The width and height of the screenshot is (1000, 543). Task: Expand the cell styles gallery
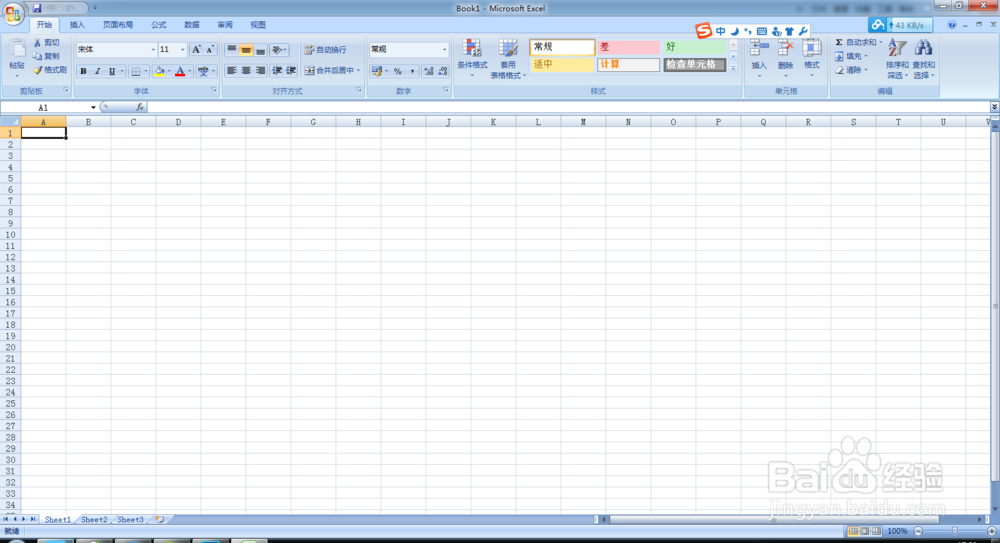point(733,68)
